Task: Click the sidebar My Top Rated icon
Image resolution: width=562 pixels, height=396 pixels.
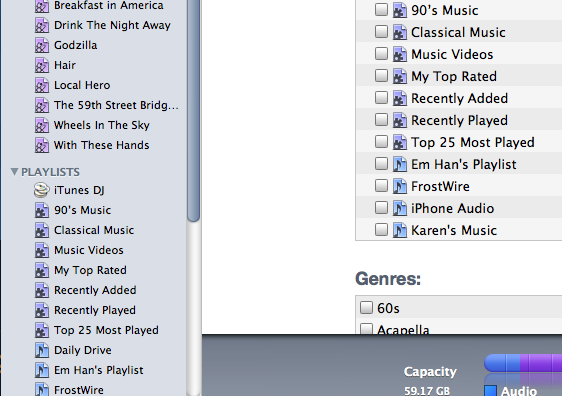Action: (x=42, y=271)
